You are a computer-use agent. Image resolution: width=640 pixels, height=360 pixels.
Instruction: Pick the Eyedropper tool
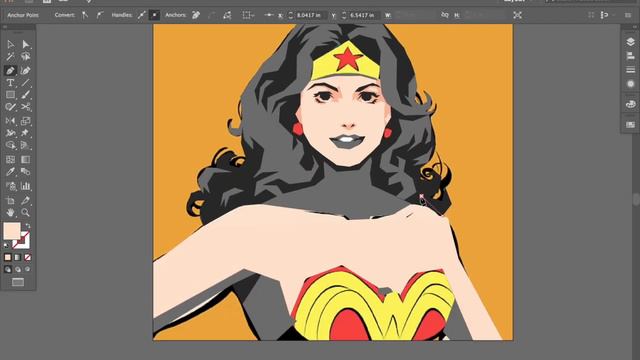click(x=10, y=171)
